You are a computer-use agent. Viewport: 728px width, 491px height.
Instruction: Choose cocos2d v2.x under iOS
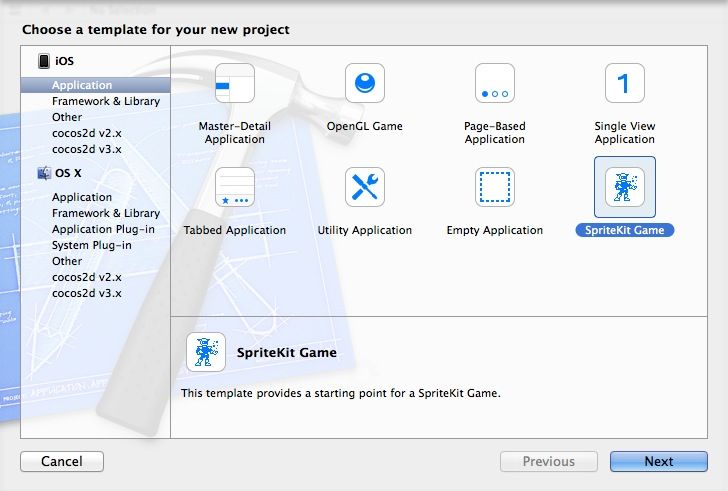87,133
